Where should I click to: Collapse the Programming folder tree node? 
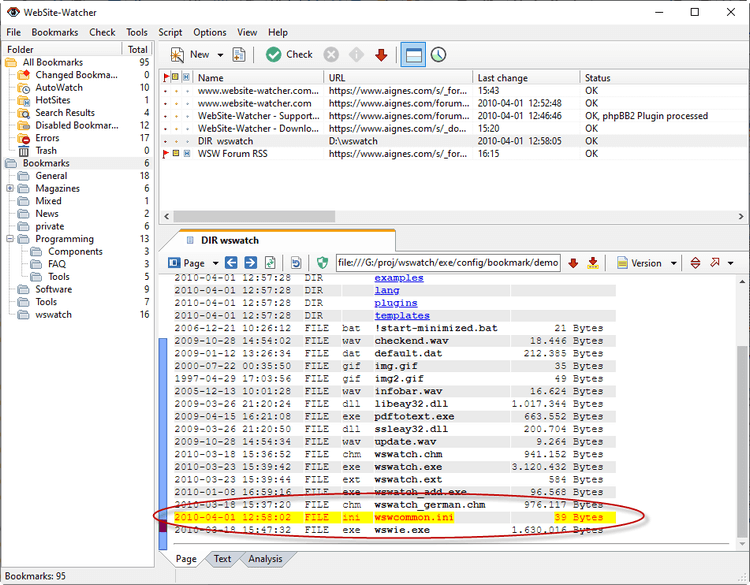pyautogui.click(x=10, y=239)
